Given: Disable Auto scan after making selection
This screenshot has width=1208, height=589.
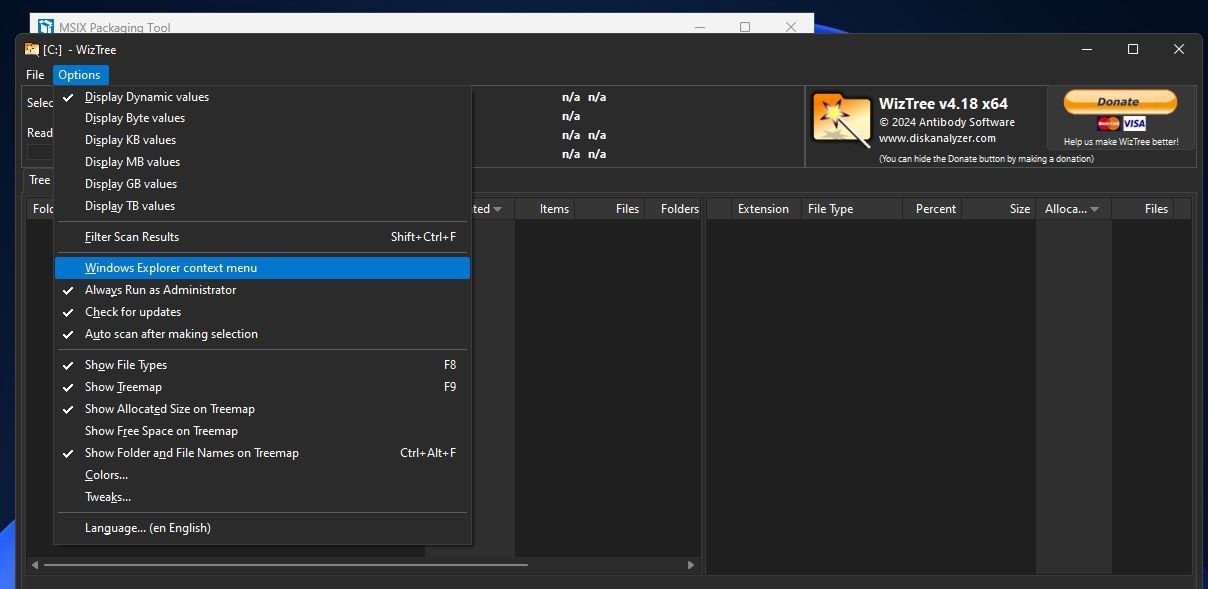Looking at the screenshot, I should point(171,334).
